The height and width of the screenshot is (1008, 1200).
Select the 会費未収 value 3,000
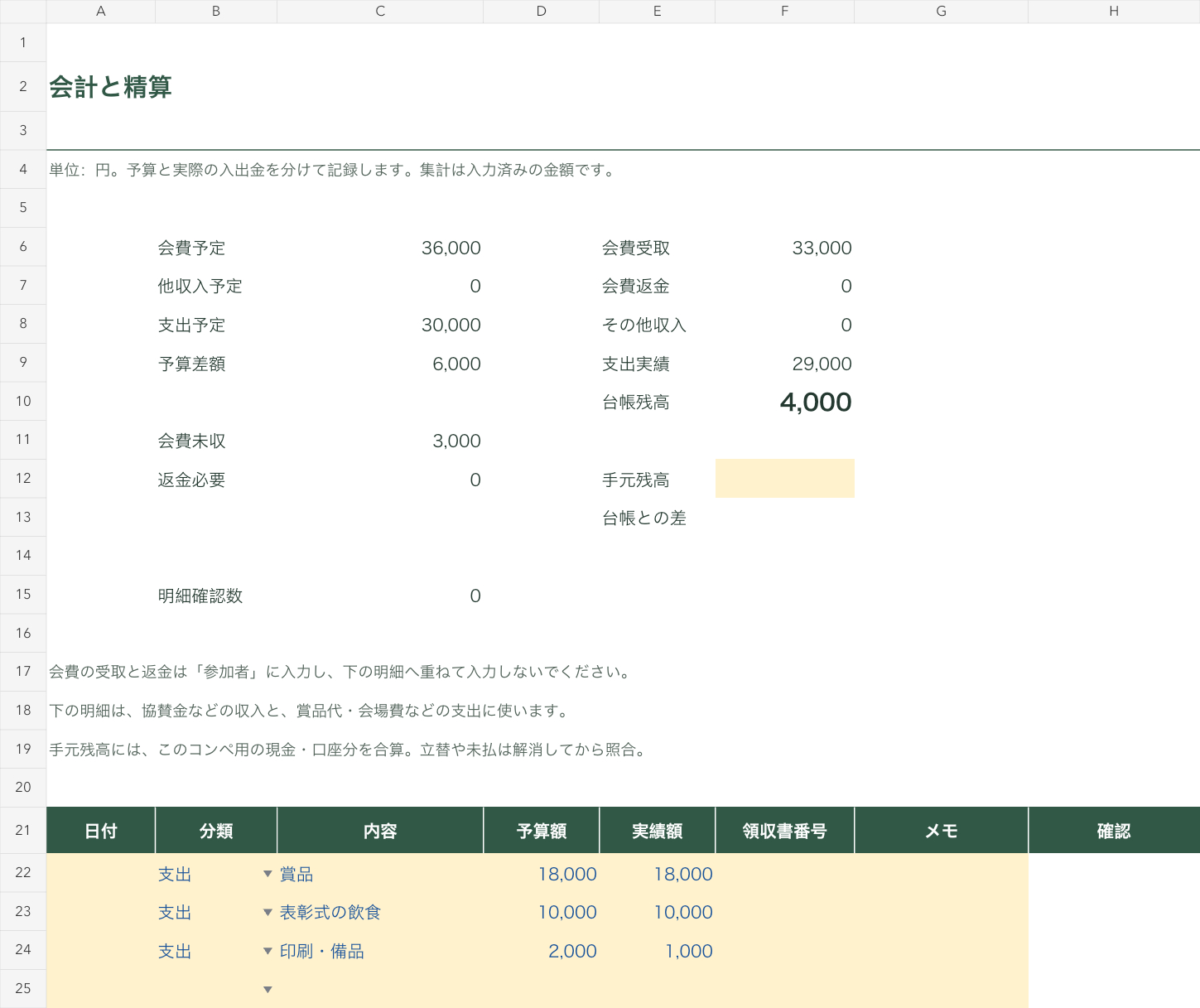[x=456, y=441]
